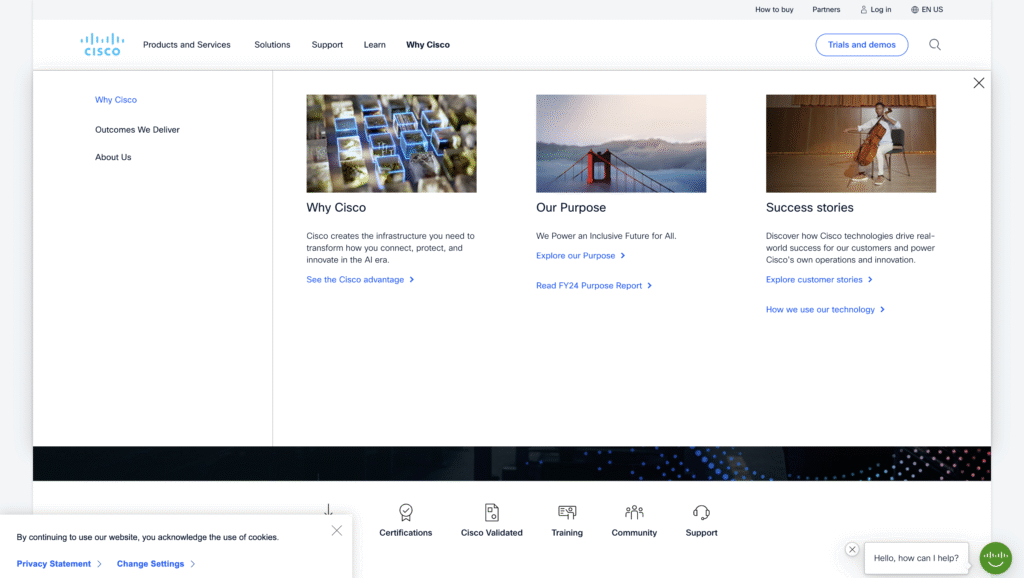Open the EN US language selector
The width and height of the screenshot is (1024, 578).
click(926, 10)
